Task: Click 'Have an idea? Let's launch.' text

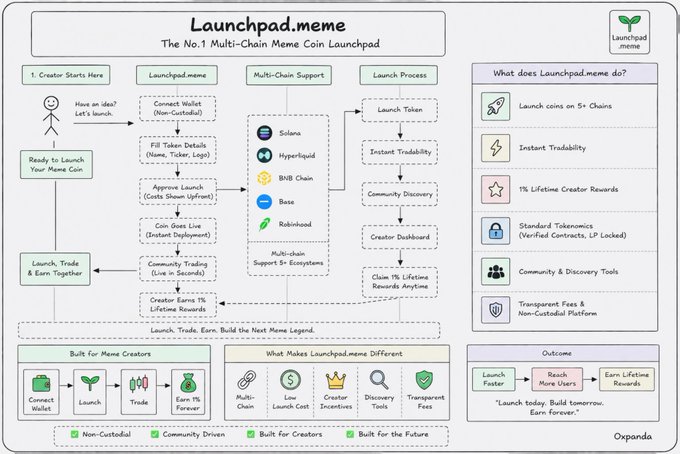Action: coord(95,109)
